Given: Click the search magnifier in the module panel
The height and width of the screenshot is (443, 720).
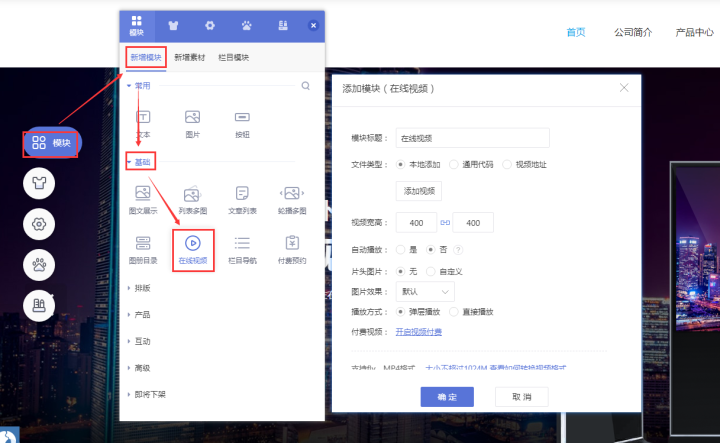Looking at the screenshot, I should [305, 86].
